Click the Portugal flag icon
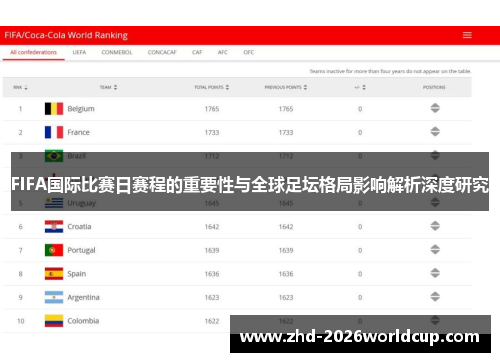Image resolution: width=500 pixels, height=362 pixels. (54, 250)
